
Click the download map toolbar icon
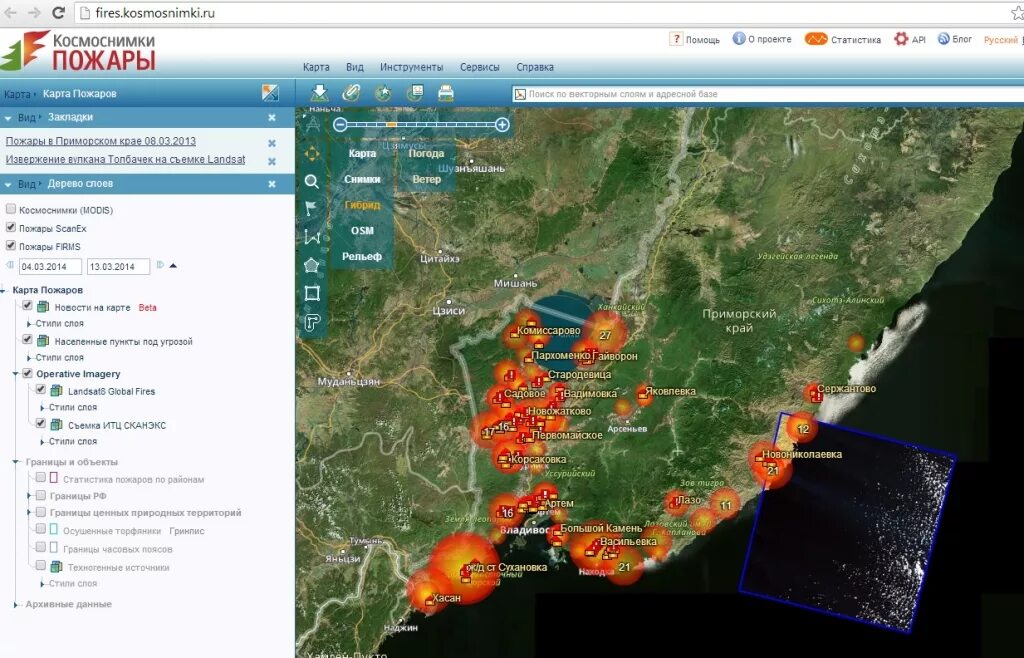319,93
